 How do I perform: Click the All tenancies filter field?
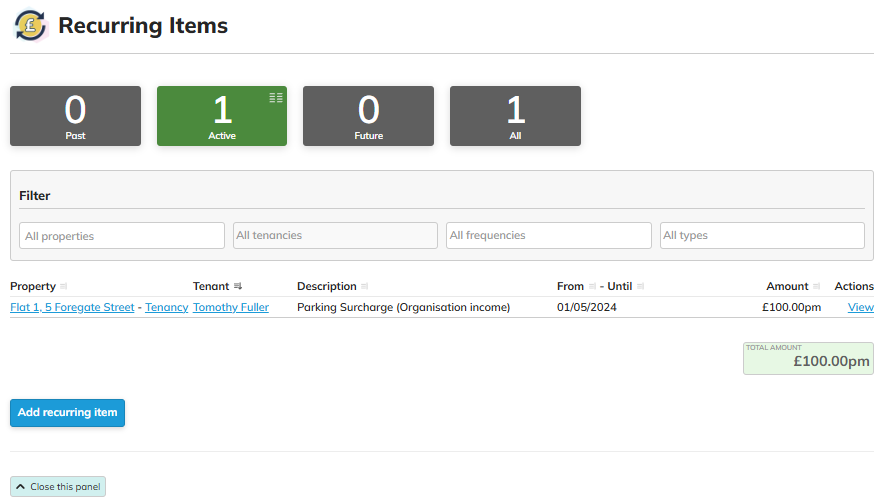(335, 236)
